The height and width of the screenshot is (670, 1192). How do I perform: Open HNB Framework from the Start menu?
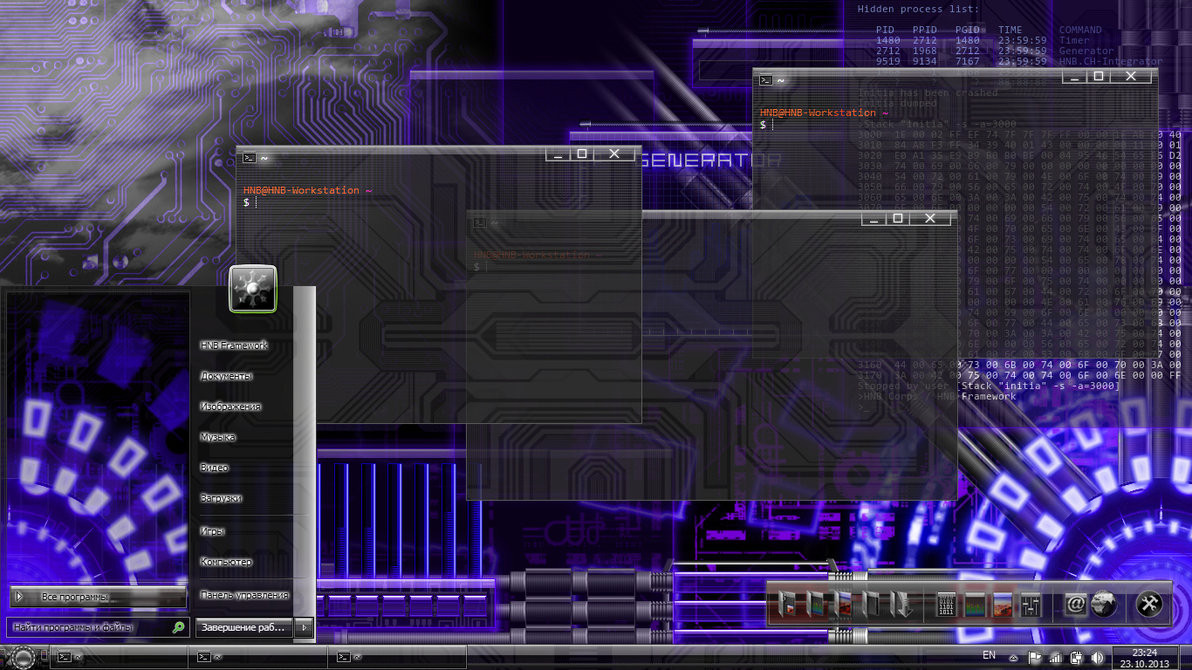click(x=234, y=345)
